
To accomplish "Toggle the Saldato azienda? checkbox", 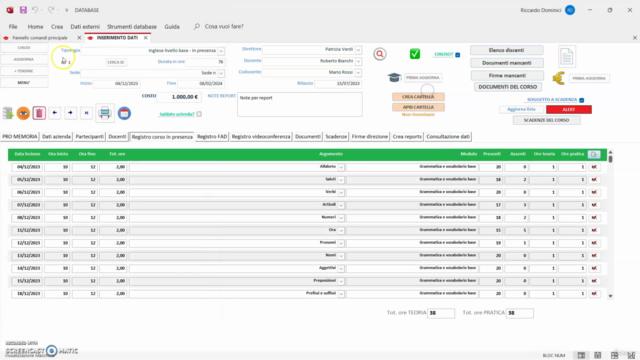I will tap(199, 114).
